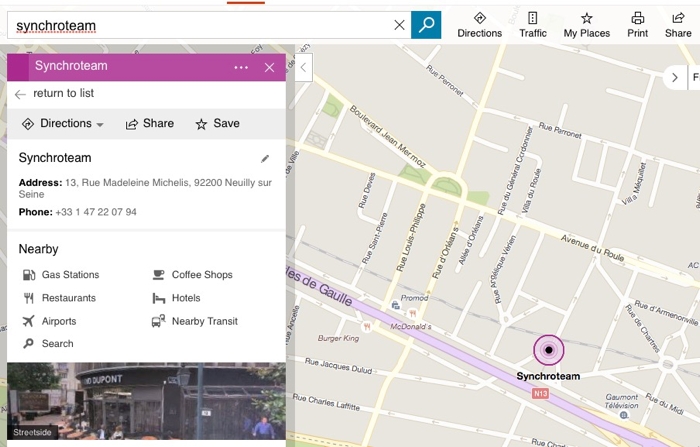700x447 pixels.
Task: Click the Rue Charles Laffitte street label
Action: [x=326, y=401]
